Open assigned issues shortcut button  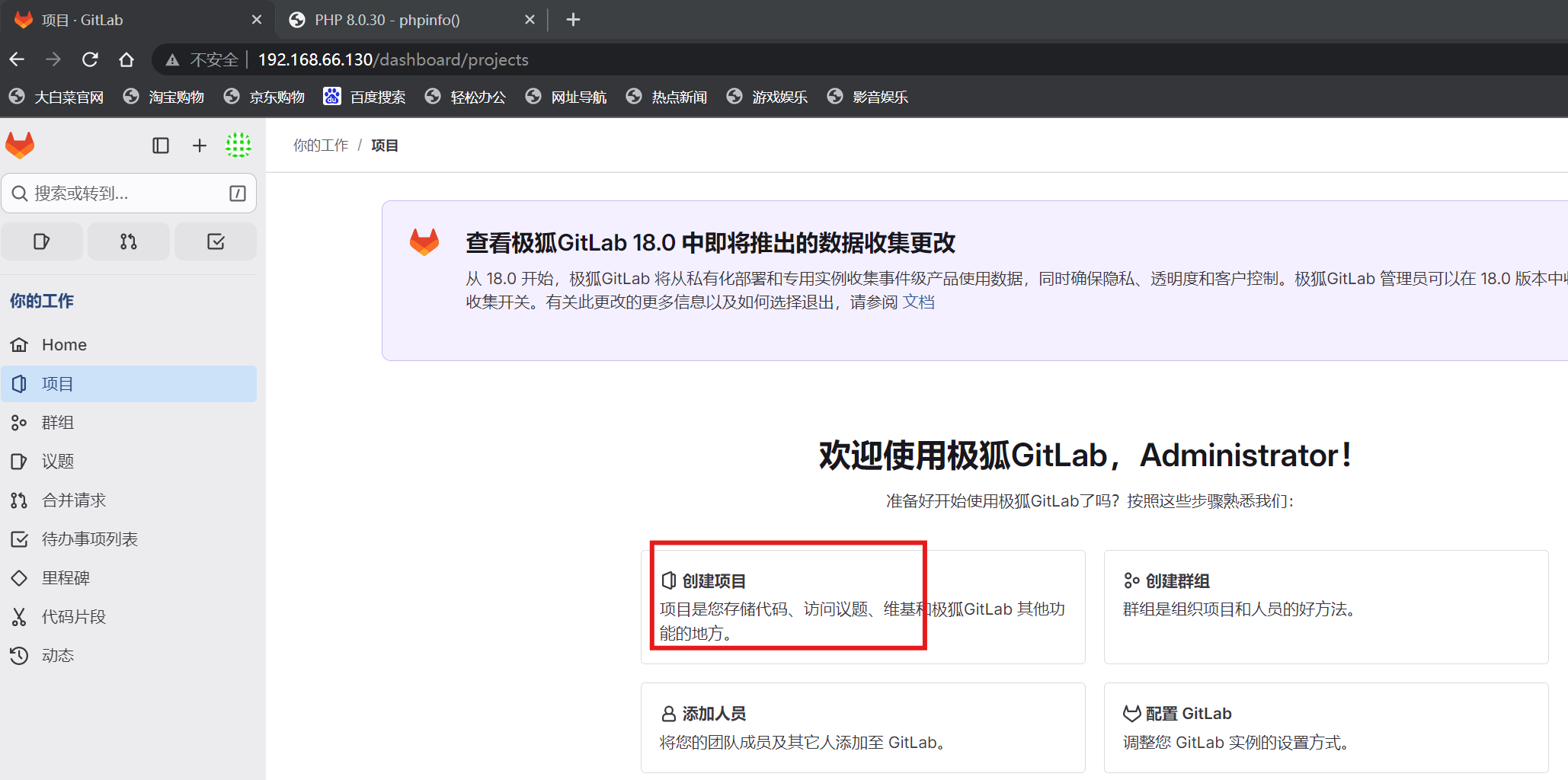42,241
